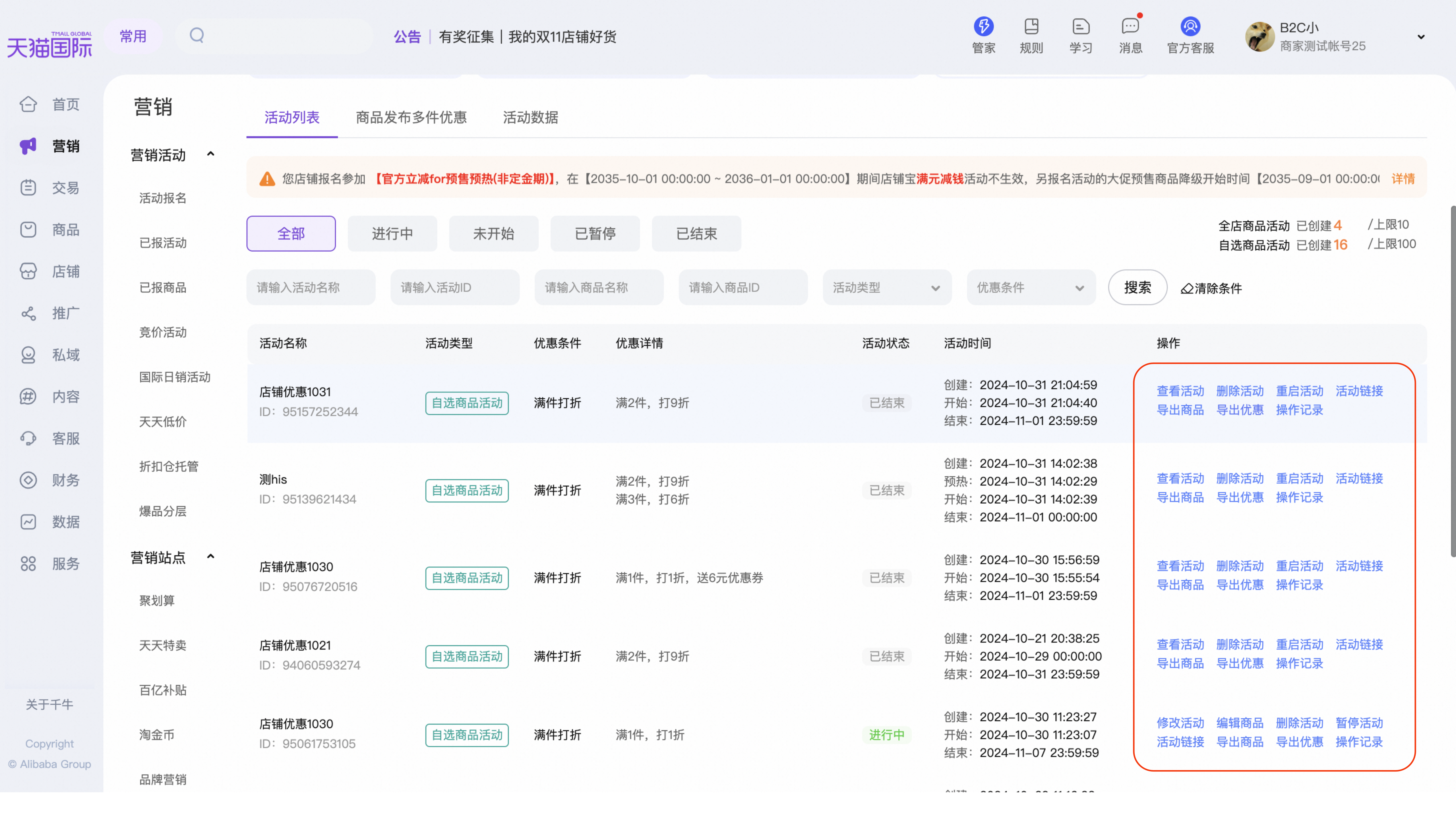Viewport: 1456px width, 819px height.
Task: Open the 管家 assistant icon
Action: pyautogui.click(x=983, y=26)
